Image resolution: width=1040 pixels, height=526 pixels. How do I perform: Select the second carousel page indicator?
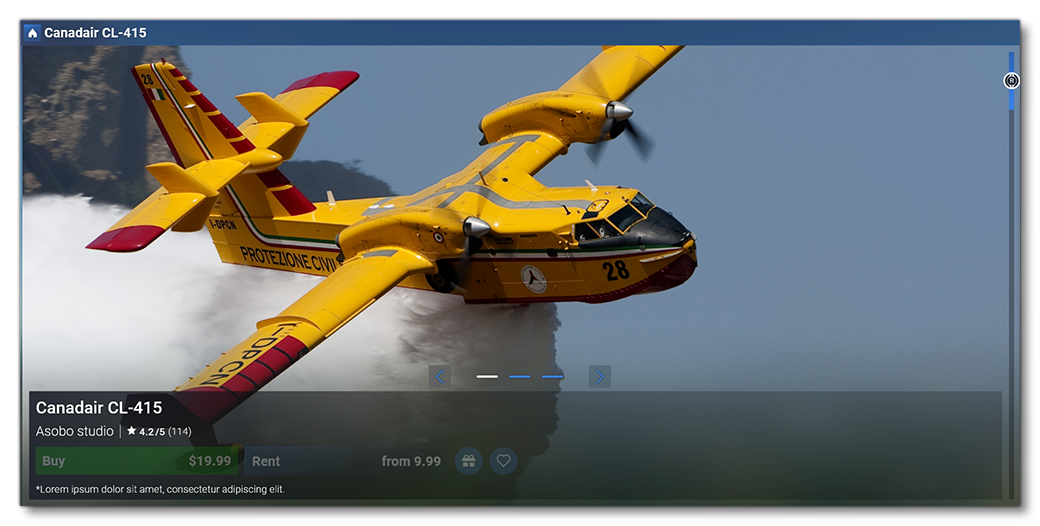[x=519, y=377]
